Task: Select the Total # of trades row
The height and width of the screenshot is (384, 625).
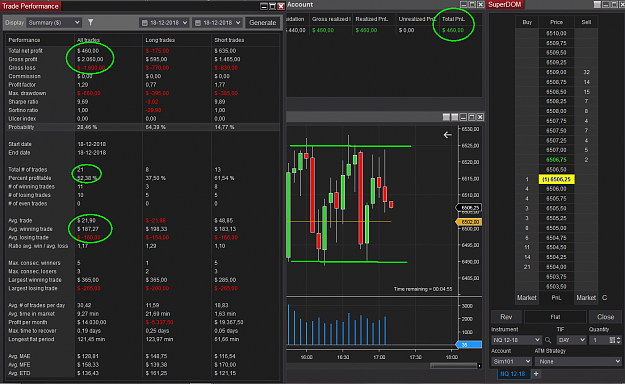Action: click(142, 169)
